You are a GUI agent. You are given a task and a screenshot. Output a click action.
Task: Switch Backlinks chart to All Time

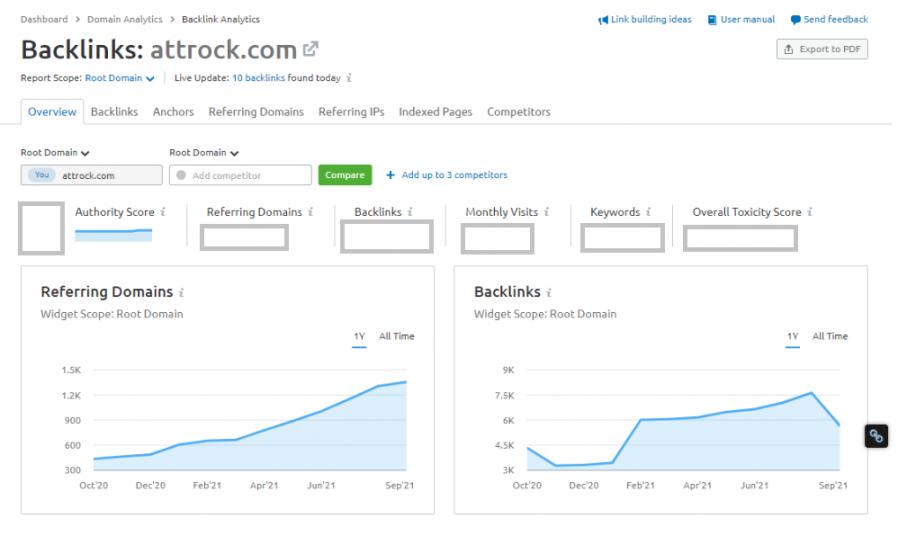pyautogui.click(x=829, y=336)
